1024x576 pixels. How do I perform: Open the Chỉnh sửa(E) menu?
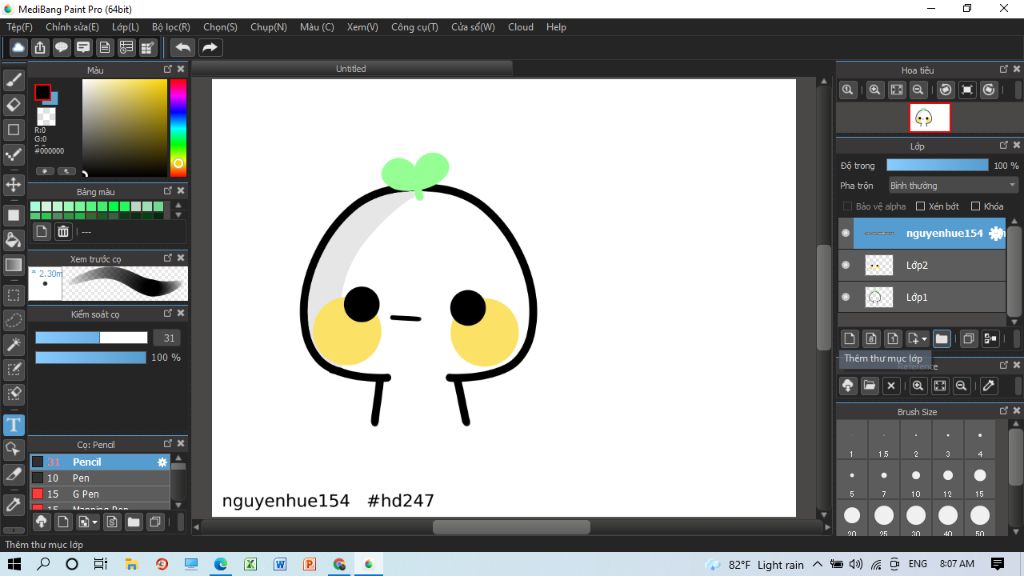coord(72,27)
